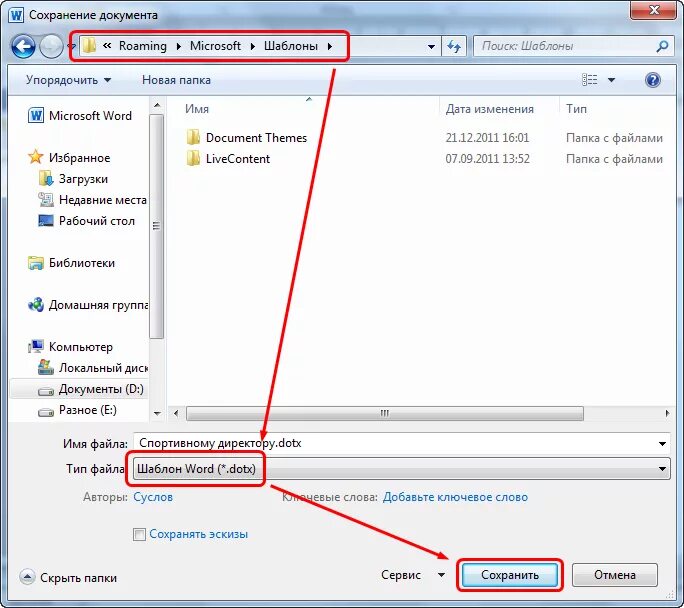Screen dimensions: 684x608
Task: Click the folder icon in address bar
Action: pyautogui.click(x=89, y=46)
